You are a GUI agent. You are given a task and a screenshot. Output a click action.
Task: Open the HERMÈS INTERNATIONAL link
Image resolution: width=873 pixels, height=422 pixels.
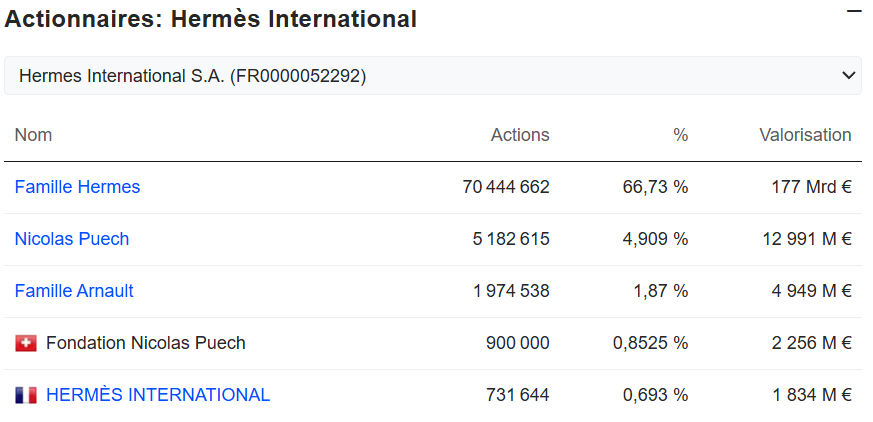coord(158,395)
